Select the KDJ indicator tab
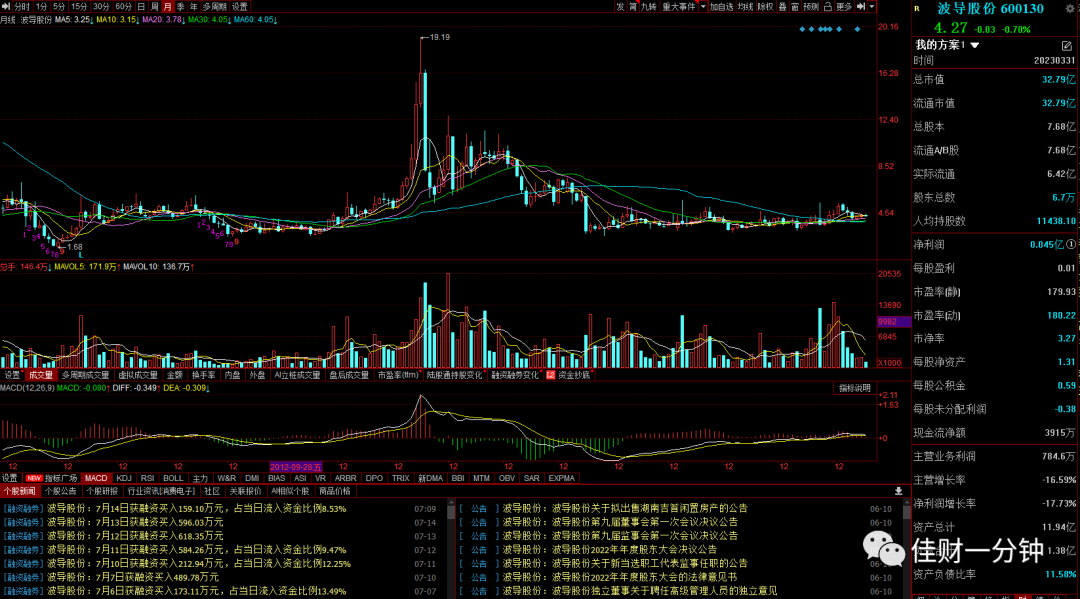This screenshot has width=1080, height=599. click(x=124, y=478)
